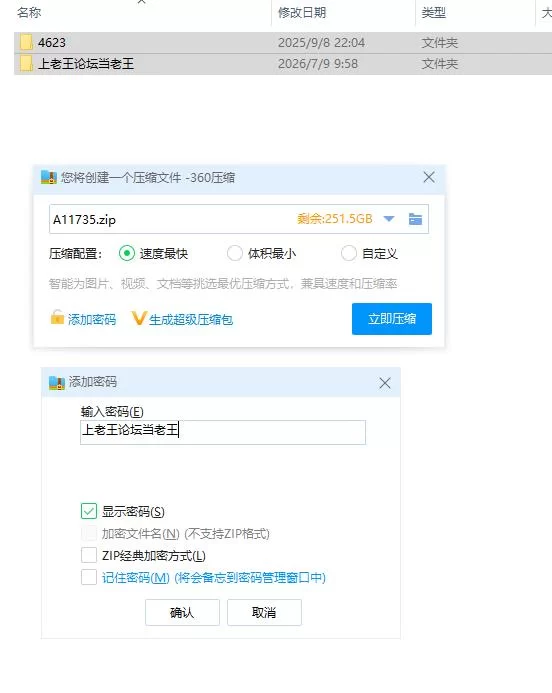Screen dimensions: 552x693
Task: Close the 您将创建一个压缩文件 dialog
Action: [x=429, y=177]
